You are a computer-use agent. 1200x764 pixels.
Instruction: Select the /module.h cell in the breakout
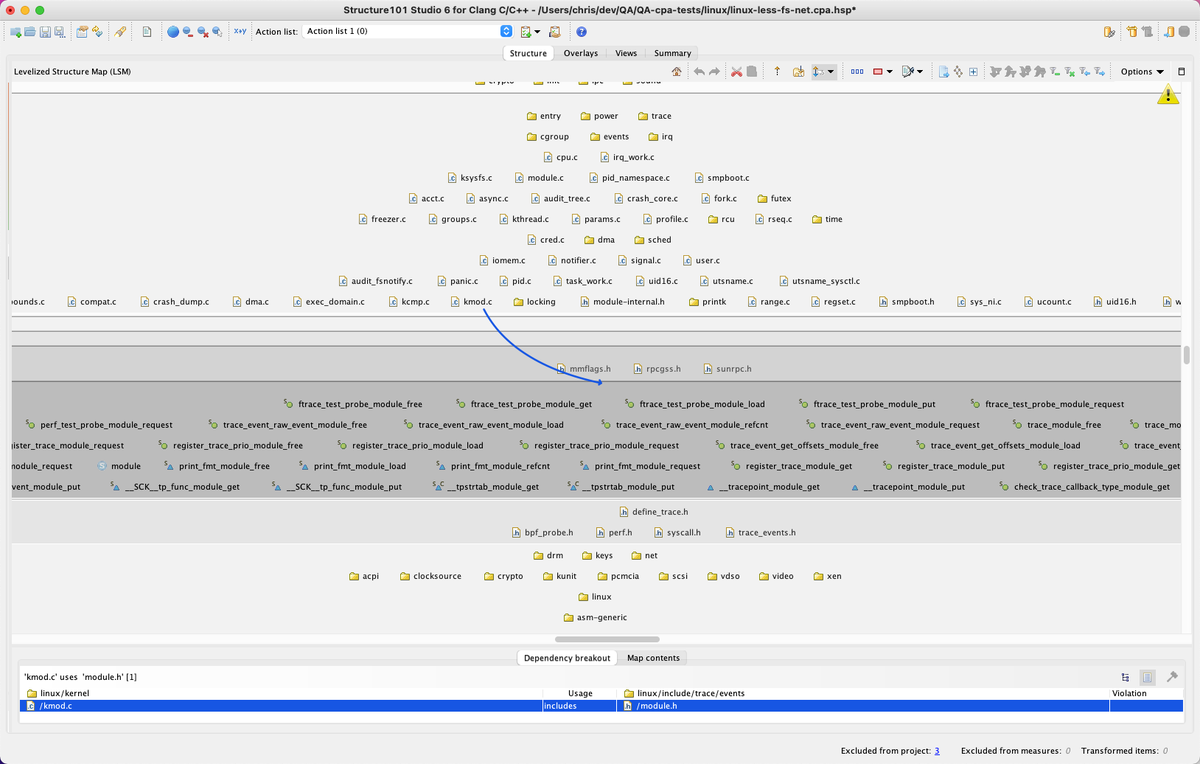863,705
